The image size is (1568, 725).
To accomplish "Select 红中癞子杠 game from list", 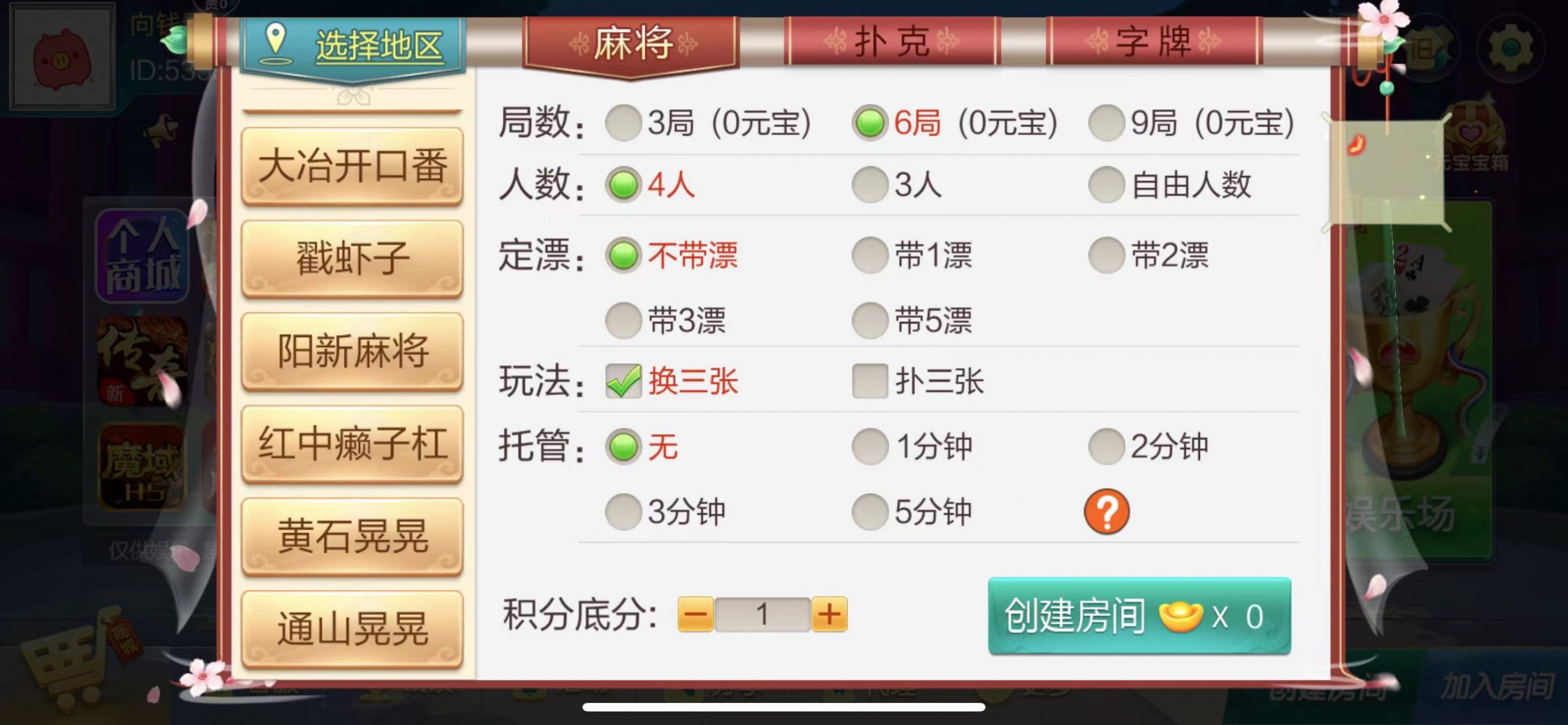I will tap(352, 444).
